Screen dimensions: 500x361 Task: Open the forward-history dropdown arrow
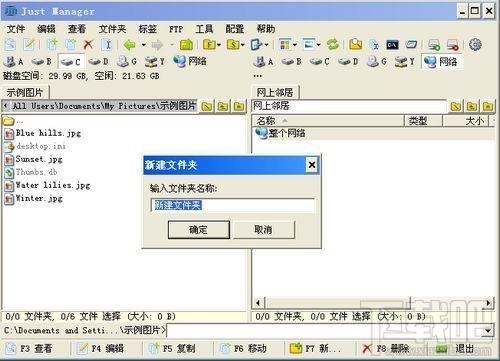click(x=172, y=45)
